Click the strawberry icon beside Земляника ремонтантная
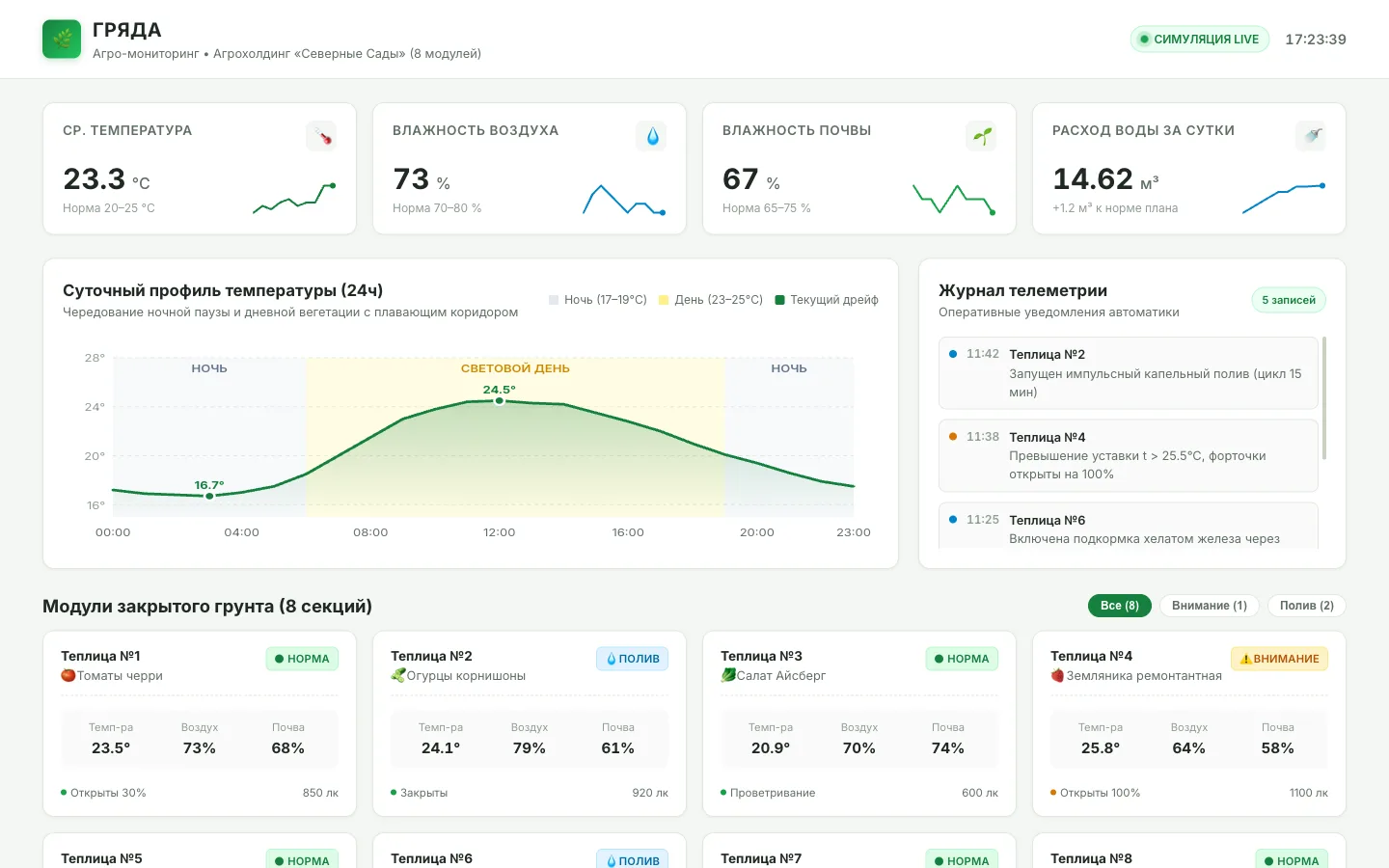 click(1058, 675)
